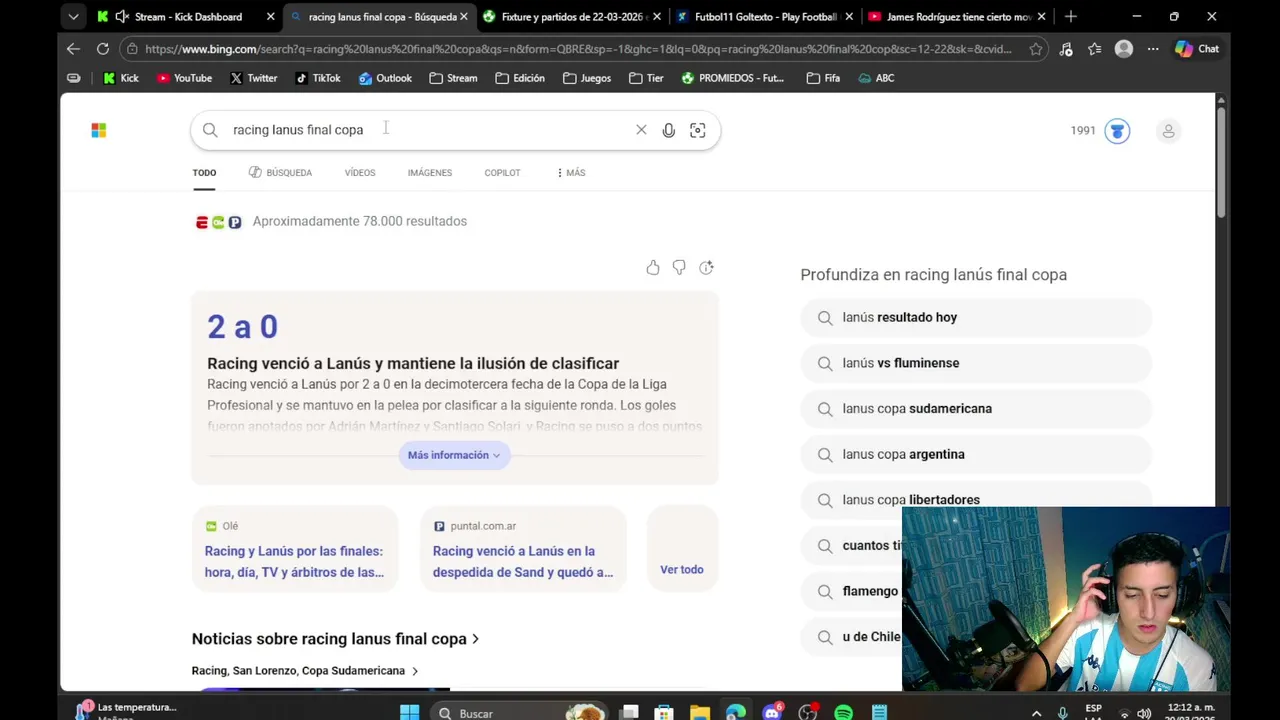Open Windows Start menu
Screen dimensions: 1280x720
pyautogui.click(x=409, y=713)
